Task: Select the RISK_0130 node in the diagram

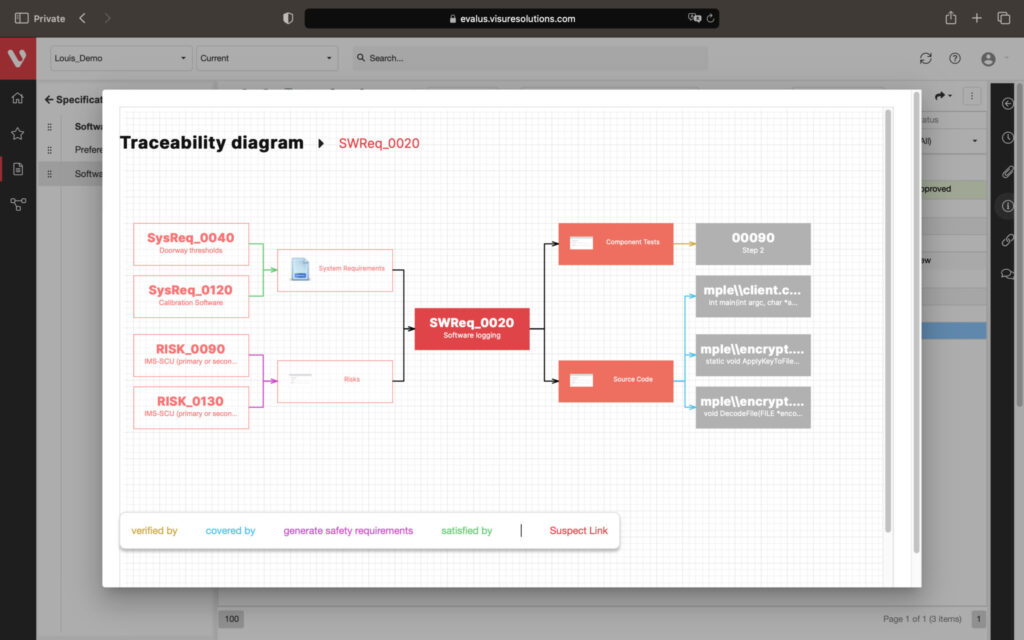Action: tap(191, 407)
